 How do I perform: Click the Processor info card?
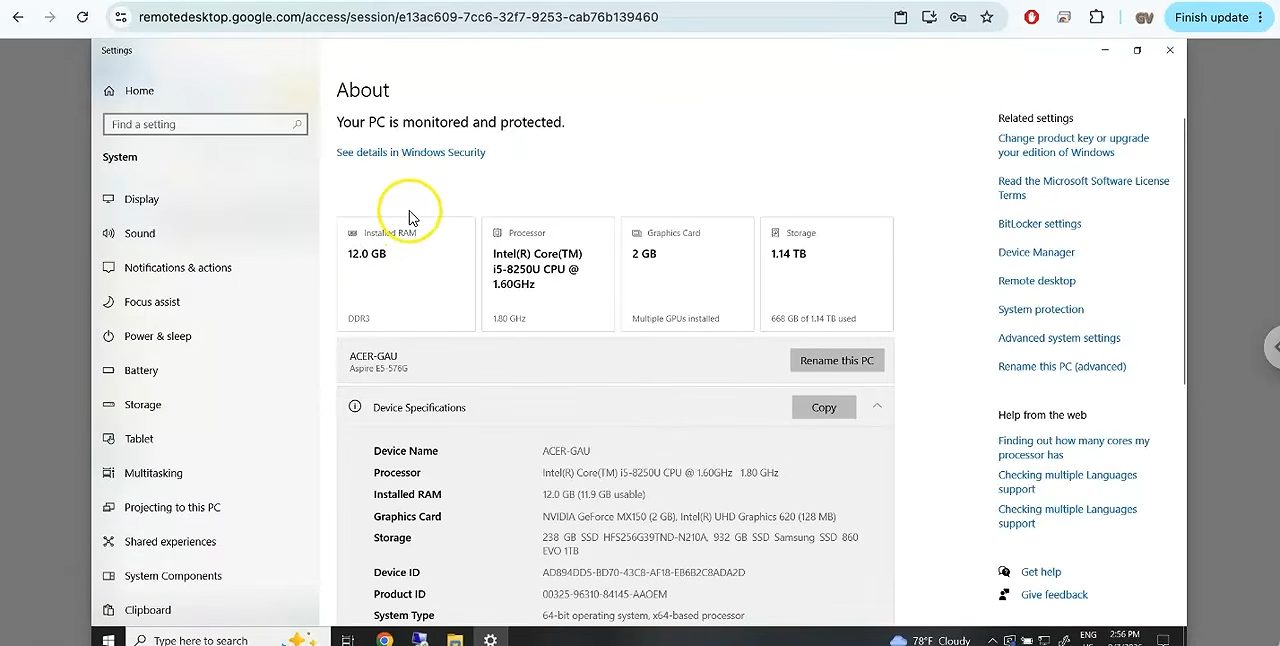pyautogui.click(x=548, y=274)
